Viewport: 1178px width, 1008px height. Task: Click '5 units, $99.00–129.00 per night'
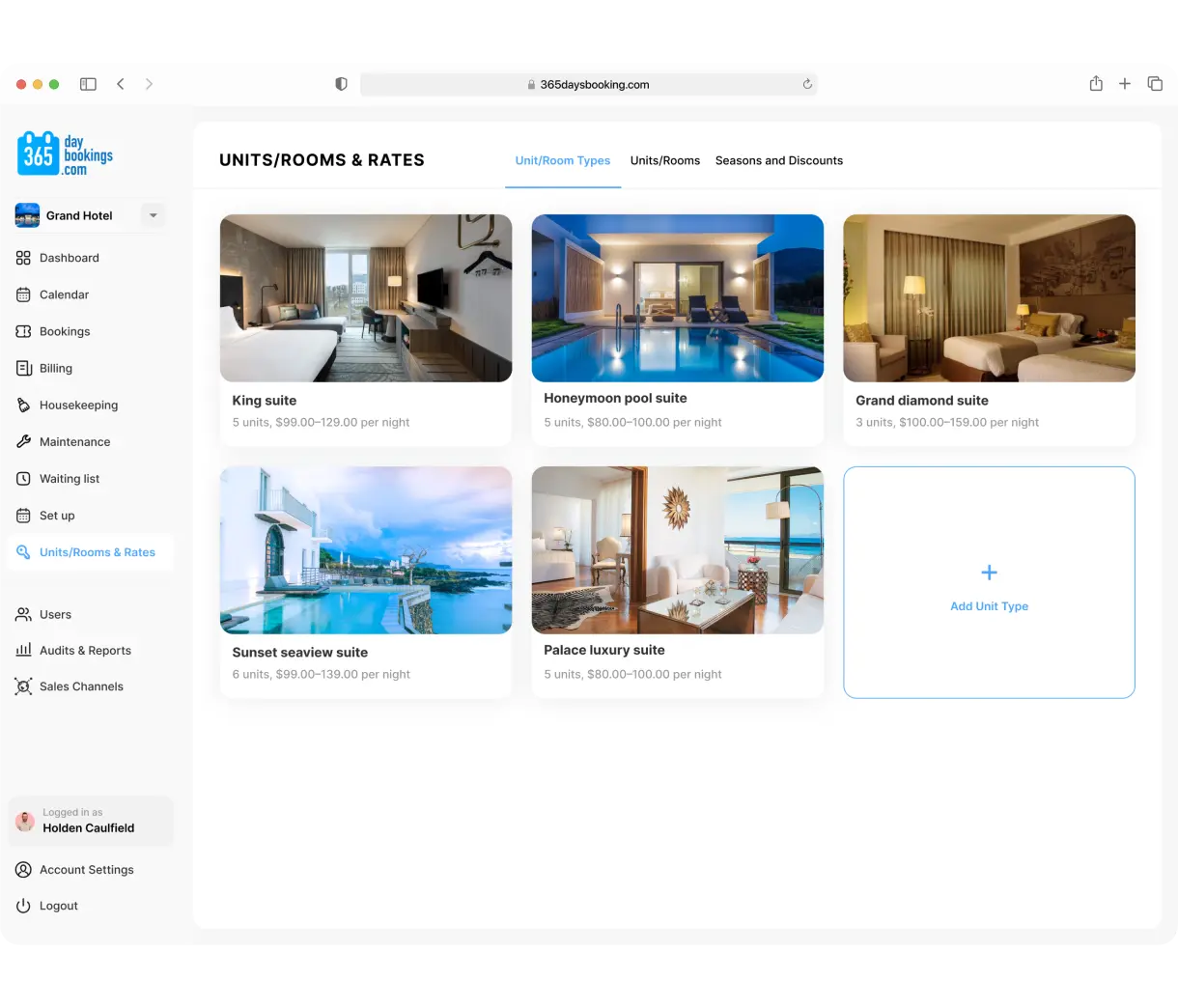coord(321,422)
